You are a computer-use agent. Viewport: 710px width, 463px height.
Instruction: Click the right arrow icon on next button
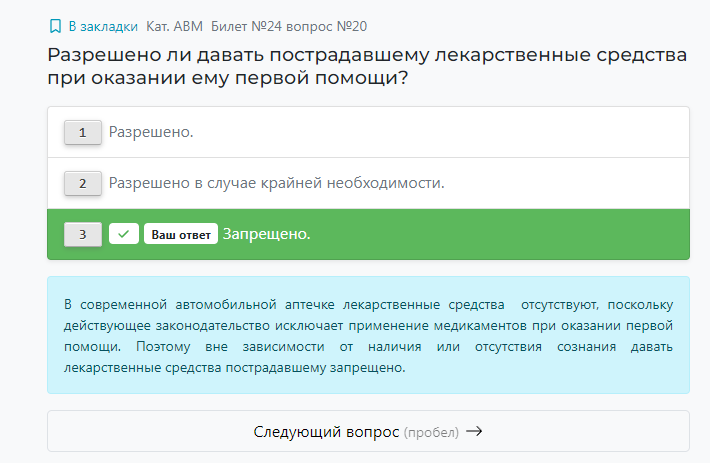pos(475,431)
